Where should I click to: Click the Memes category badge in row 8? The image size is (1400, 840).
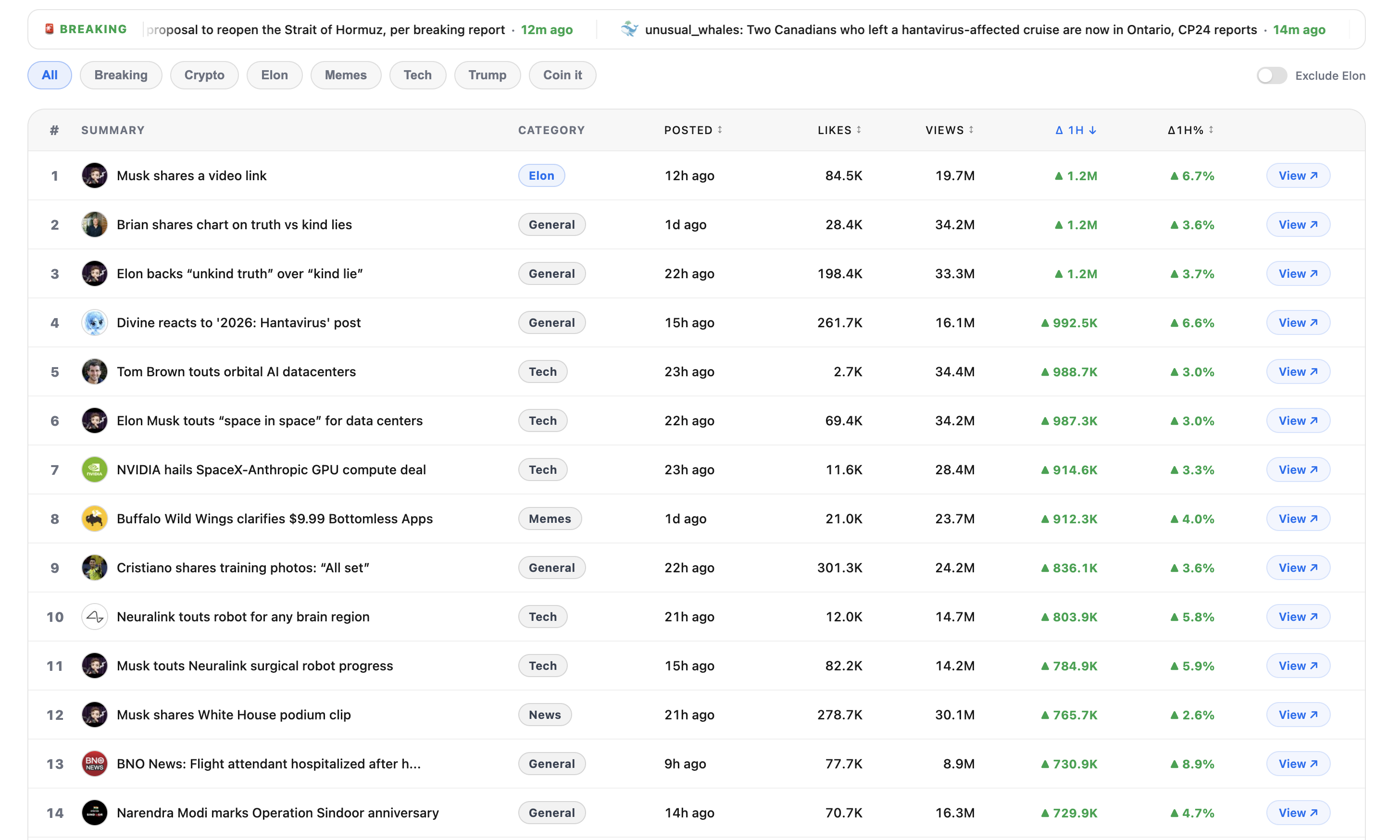pos(550,519)
